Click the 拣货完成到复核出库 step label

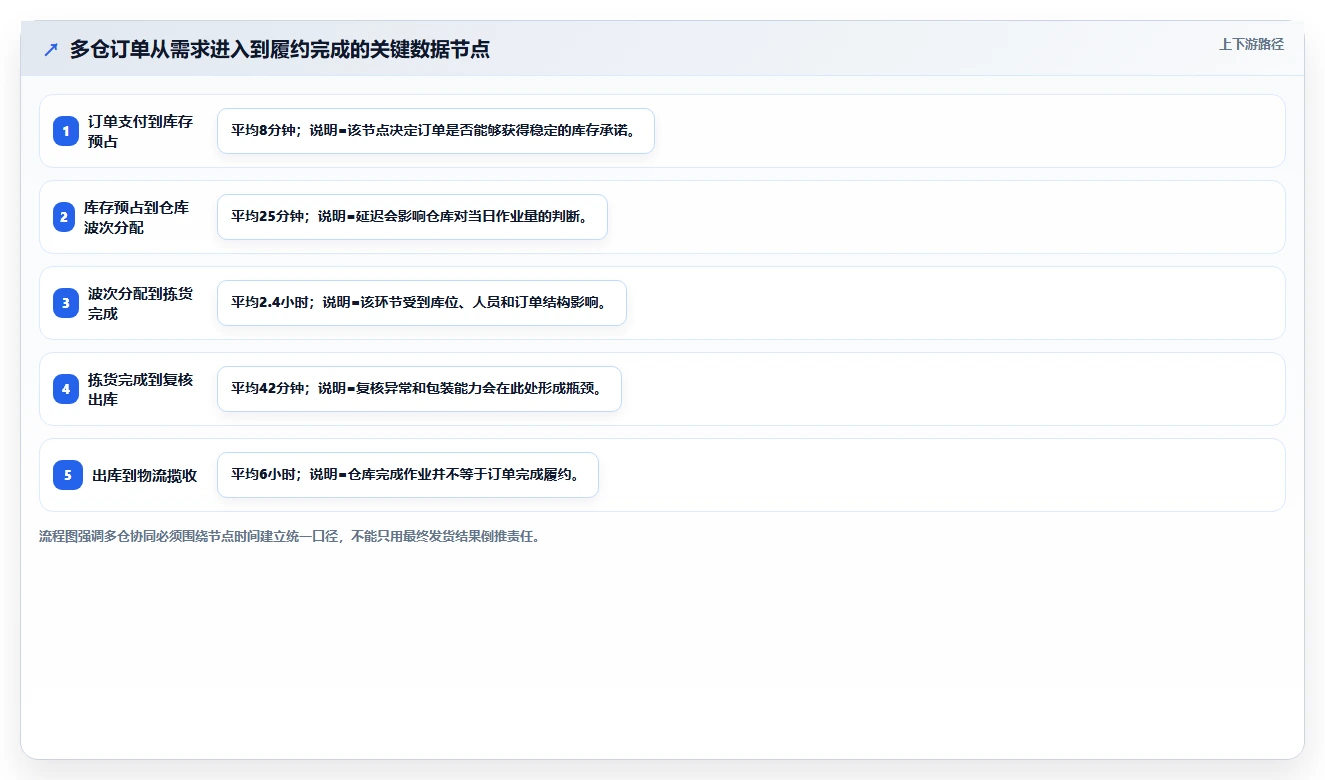click(140, 389)
